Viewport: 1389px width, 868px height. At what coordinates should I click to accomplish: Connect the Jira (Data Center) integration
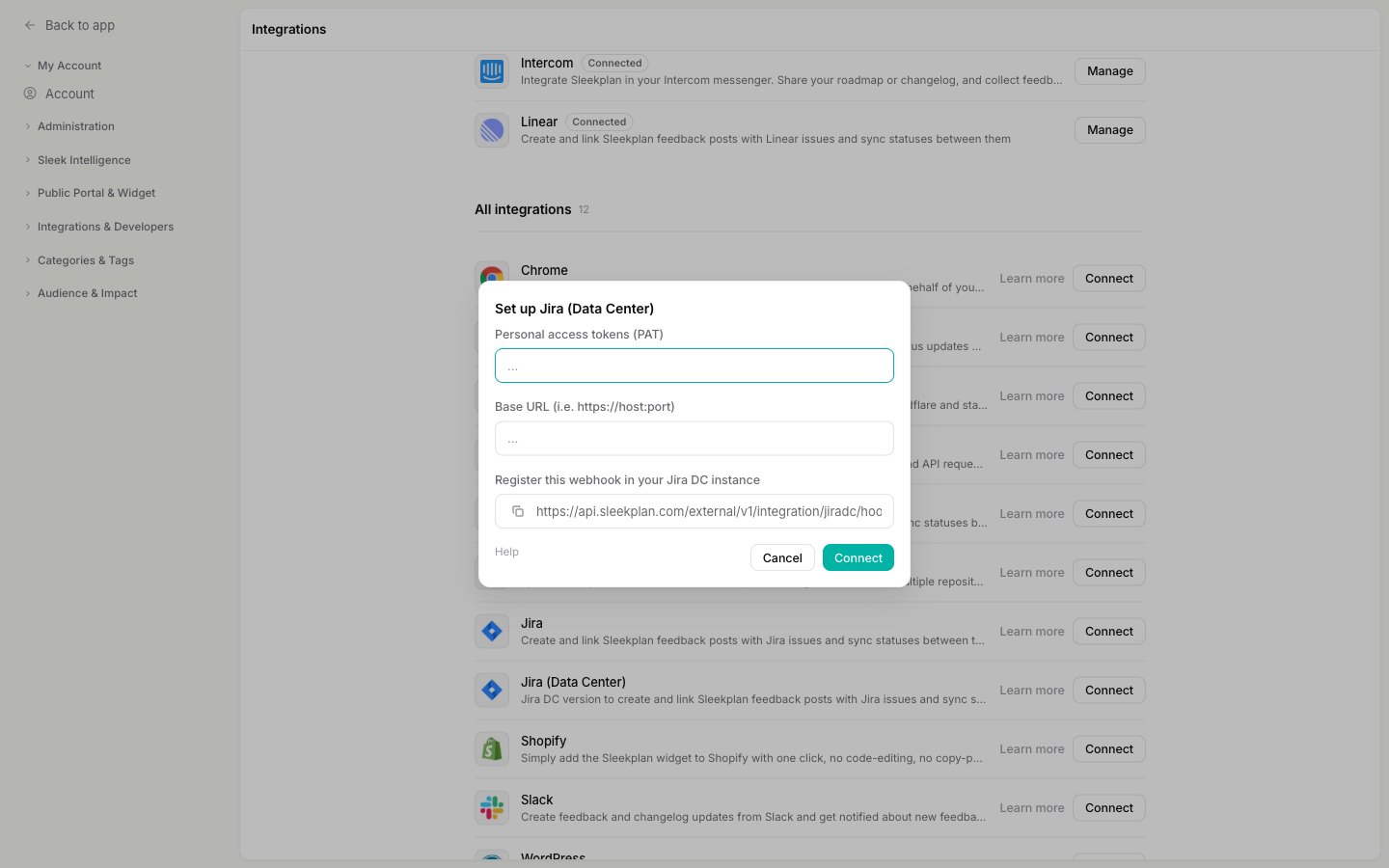pos(1109,691)
